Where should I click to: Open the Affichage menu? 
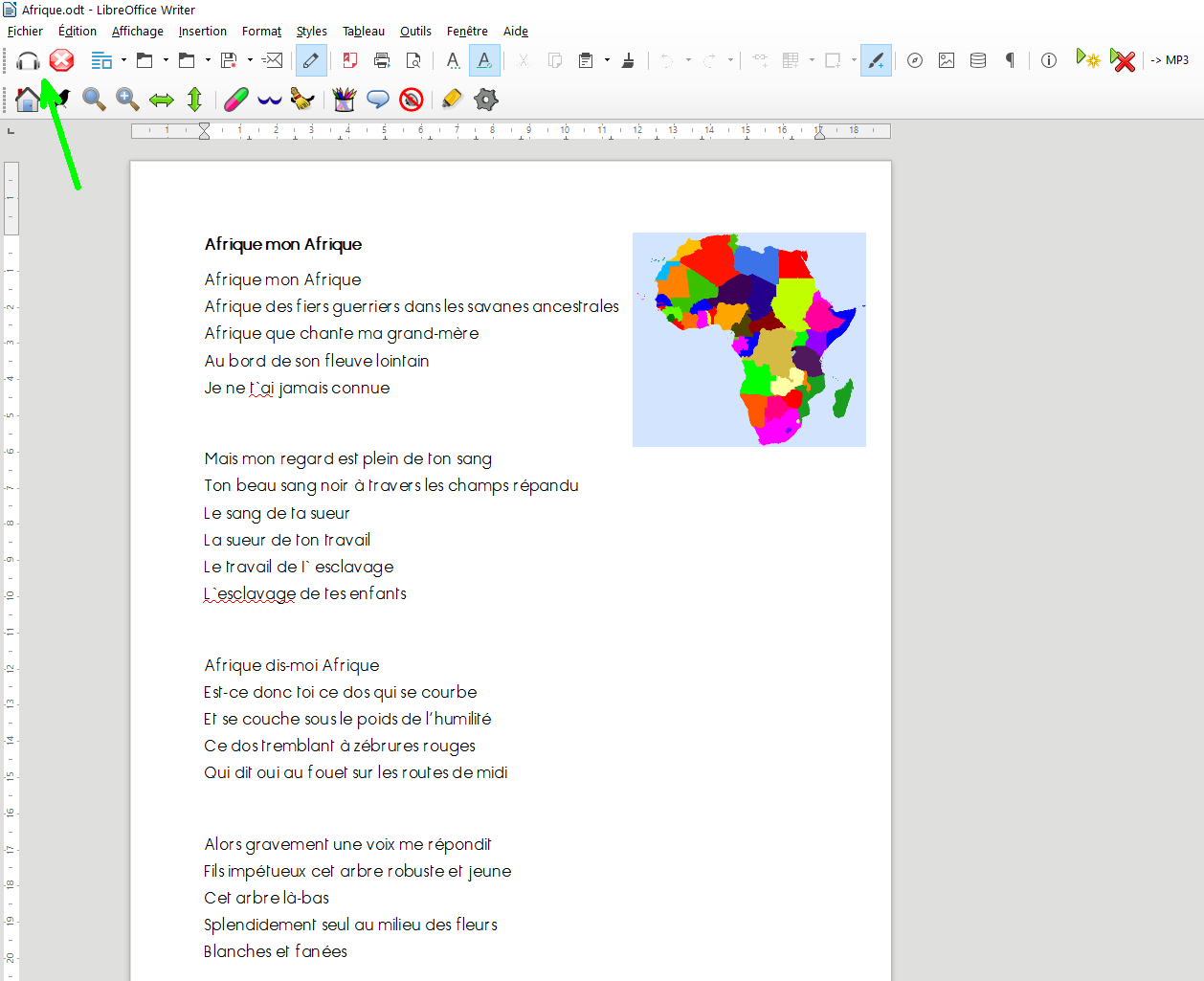pyautogui.click(x=138, y=31)
